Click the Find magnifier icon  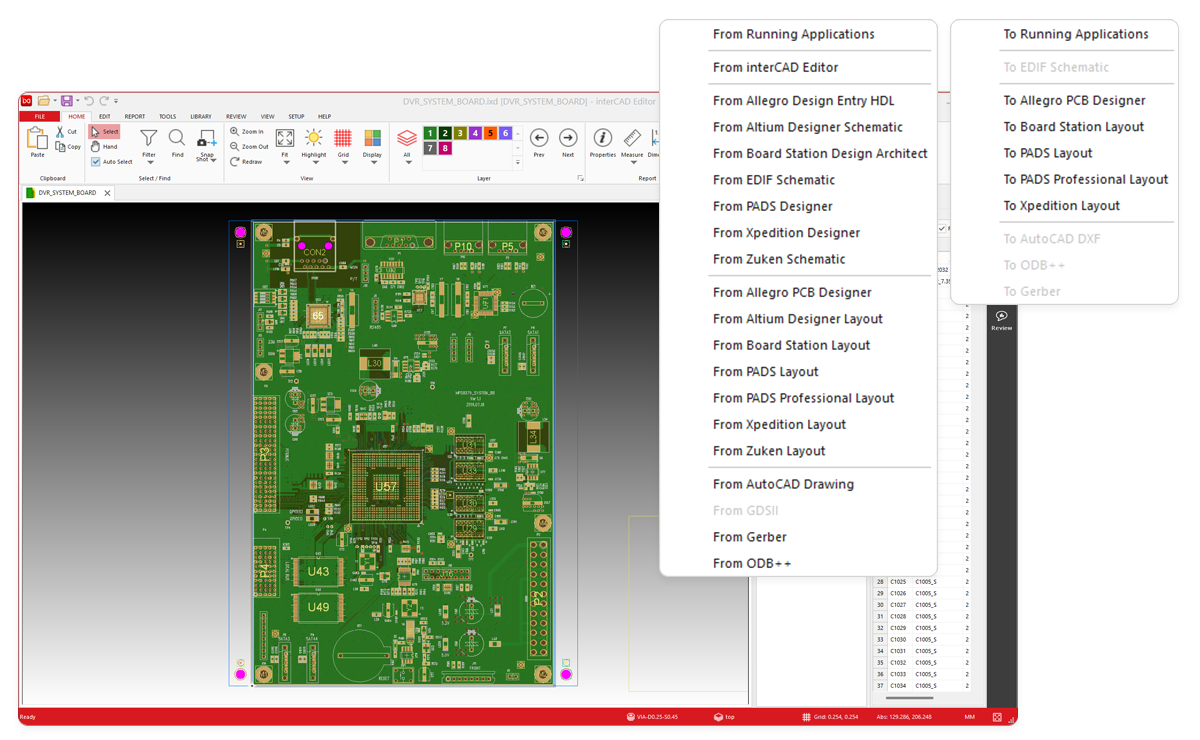click(x=177, y=138)
